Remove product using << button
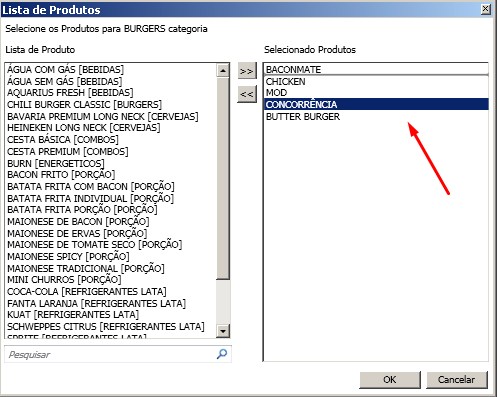 [247, 94]
